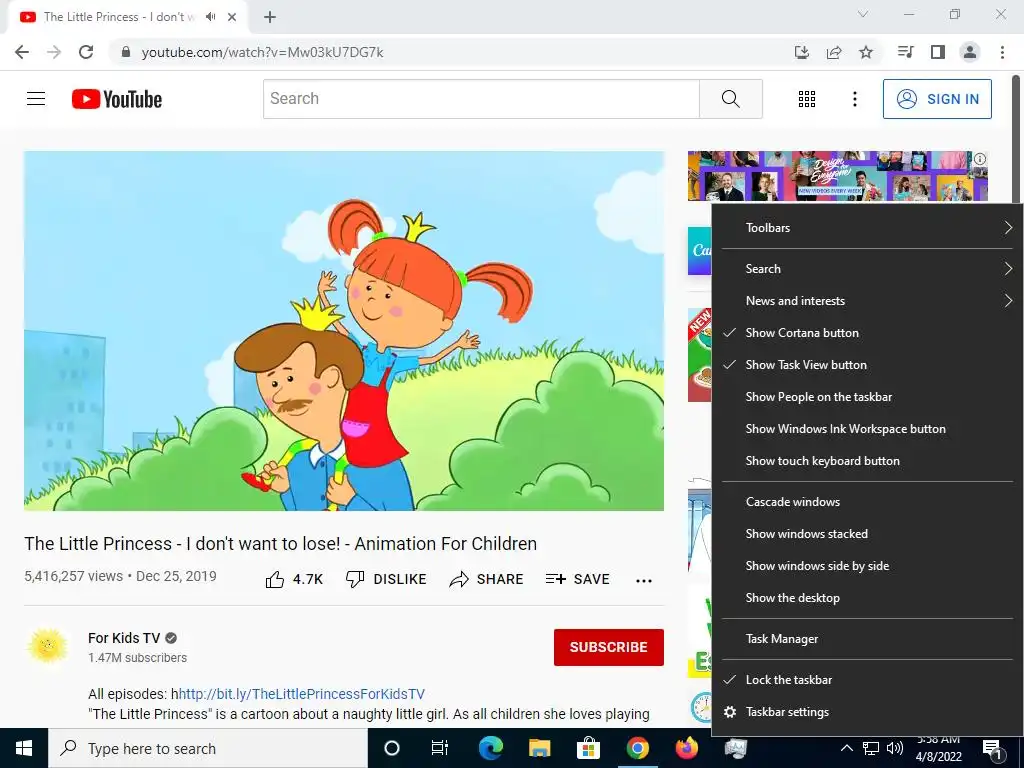
Task: Open a new browser tab
Action: pos(270,17)
